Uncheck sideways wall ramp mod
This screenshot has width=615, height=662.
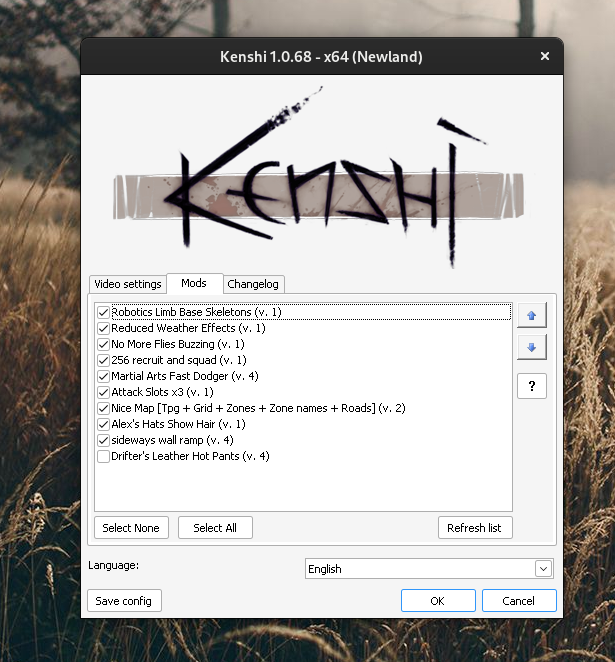pos(103,440)
